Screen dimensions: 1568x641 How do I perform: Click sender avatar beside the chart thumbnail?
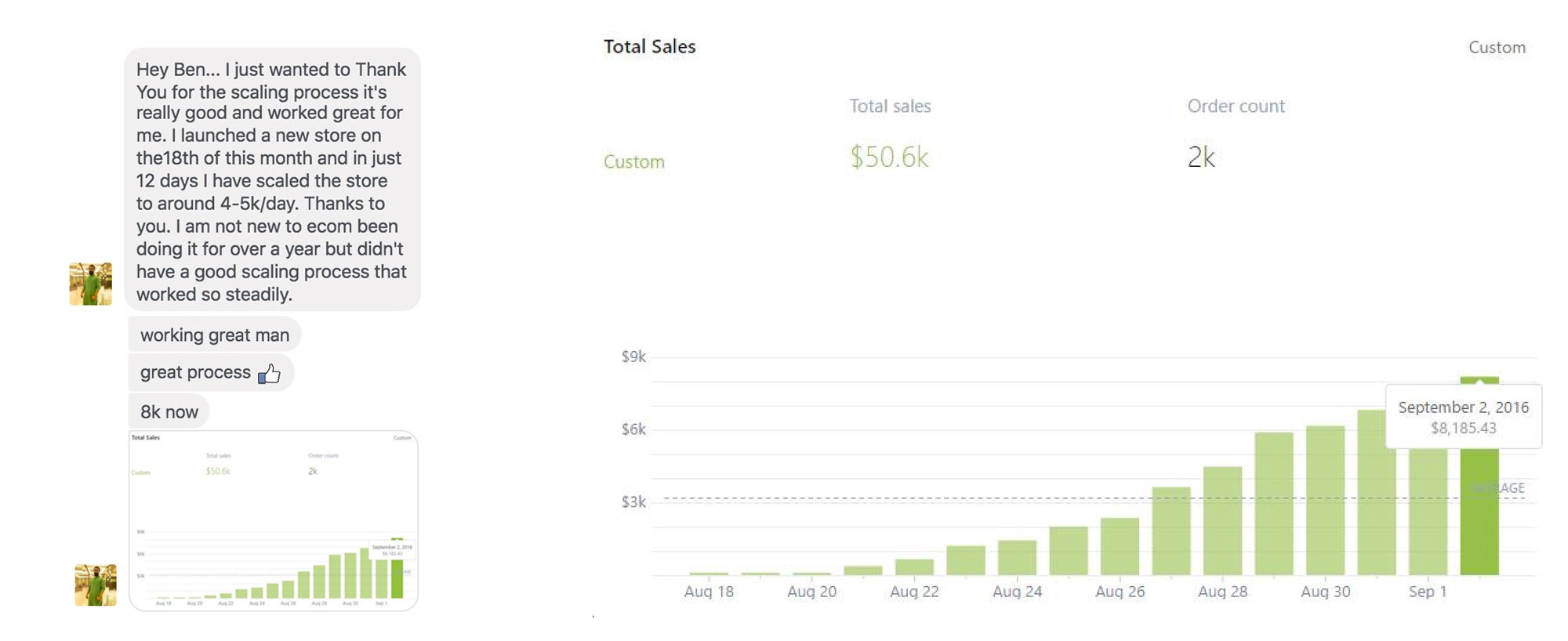pyautogui.click(x=95, y=585)
